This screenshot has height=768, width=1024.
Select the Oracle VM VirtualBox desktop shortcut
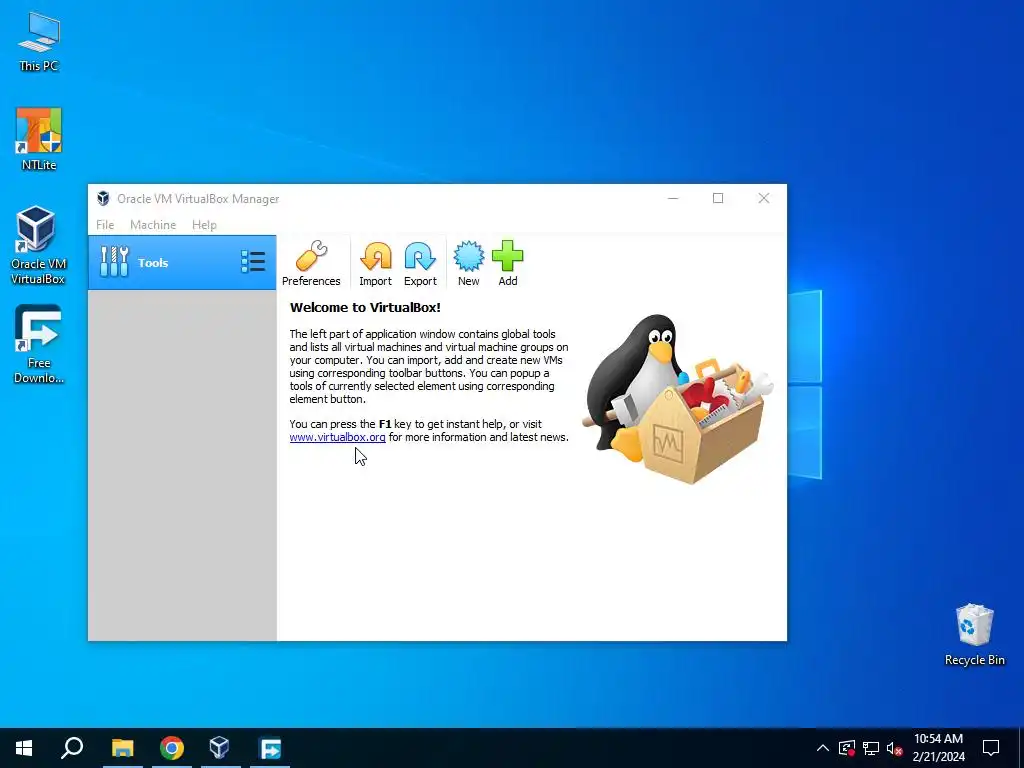point(38,246)
